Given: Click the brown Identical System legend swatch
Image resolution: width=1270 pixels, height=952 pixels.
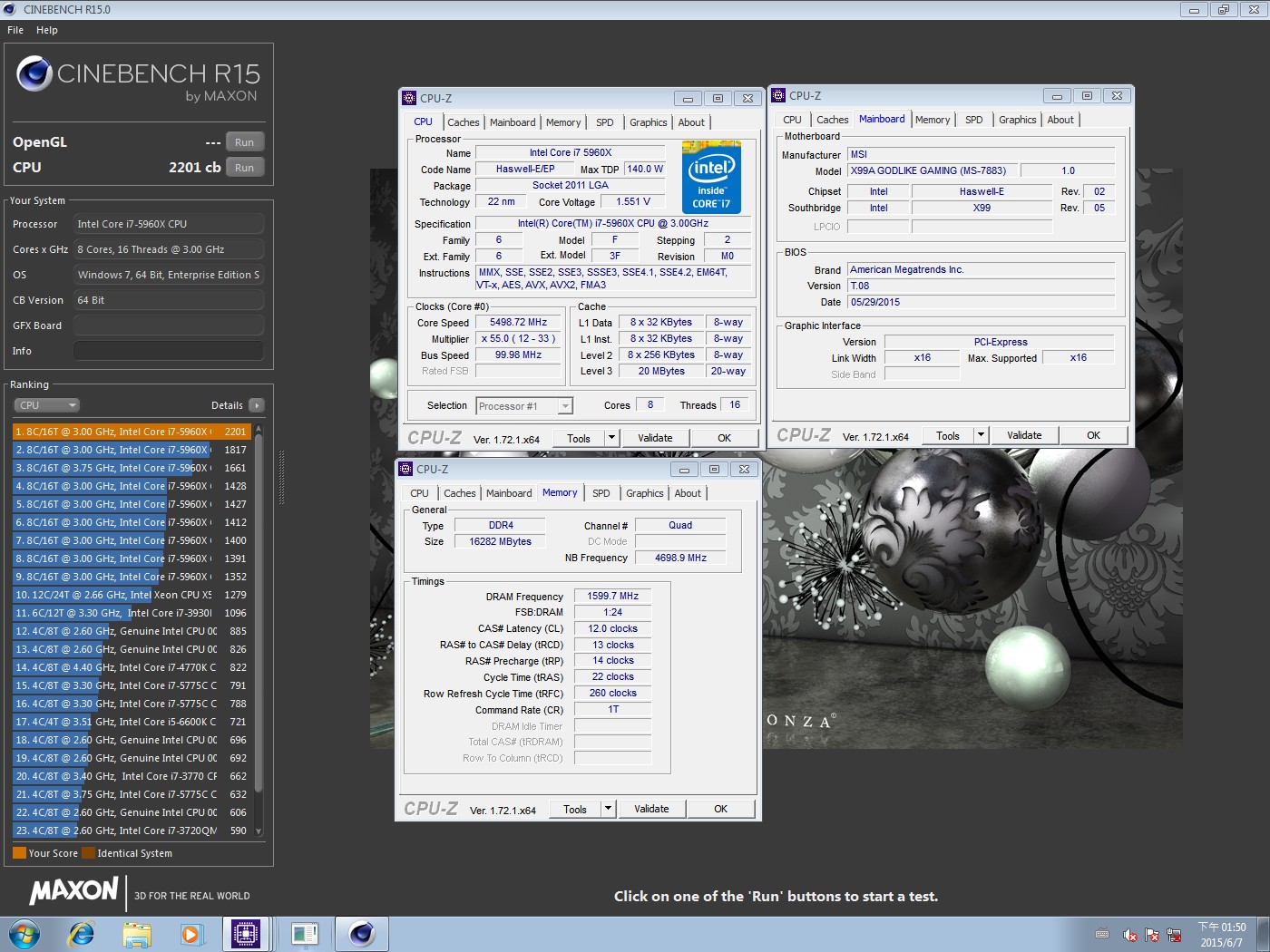Looking at the screenshot, I should point(88,853).
